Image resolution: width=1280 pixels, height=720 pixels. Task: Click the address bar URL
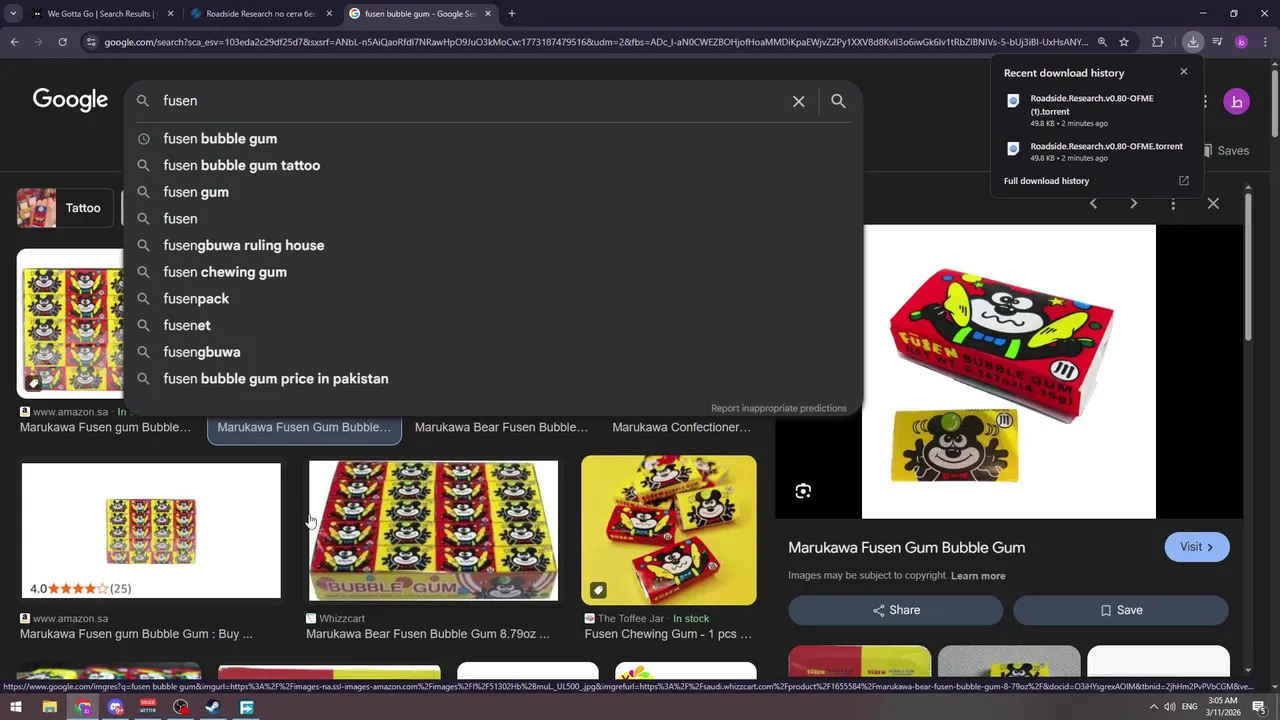point(595,42)
